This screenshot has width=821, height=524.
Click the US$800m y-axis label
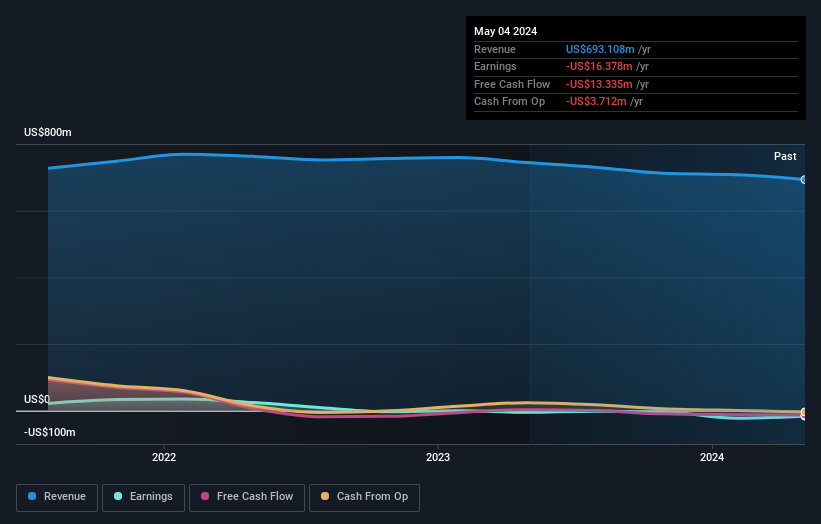48,132
